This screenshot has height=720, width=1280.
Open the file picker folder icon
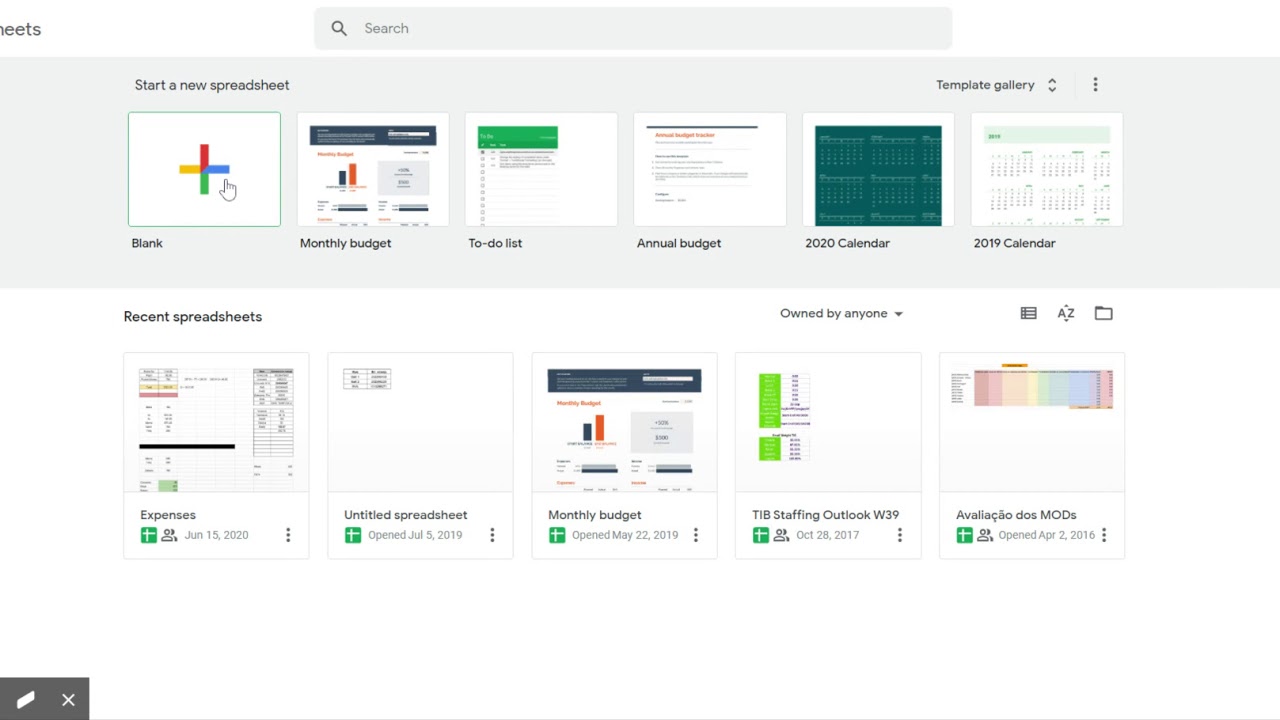click(x=1103, y=313)
